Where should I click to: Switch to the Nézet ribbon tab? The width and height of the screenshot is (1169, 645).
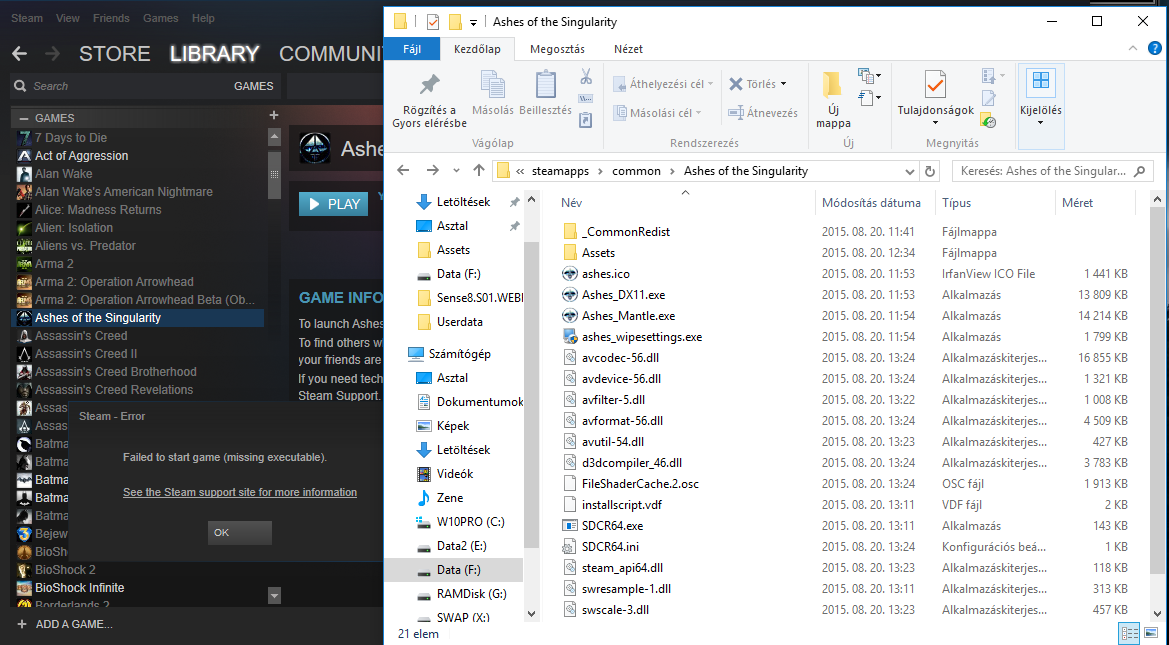point(628,49)
